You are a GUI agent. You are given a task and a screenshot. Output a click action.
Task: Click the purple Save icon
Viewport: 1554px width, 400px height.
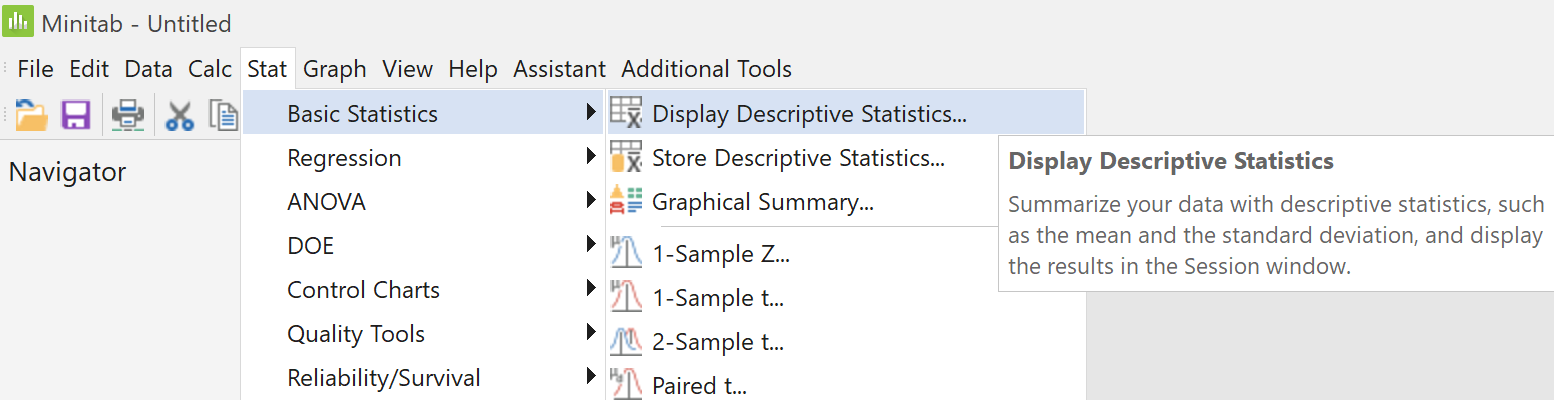pos(77,115)
